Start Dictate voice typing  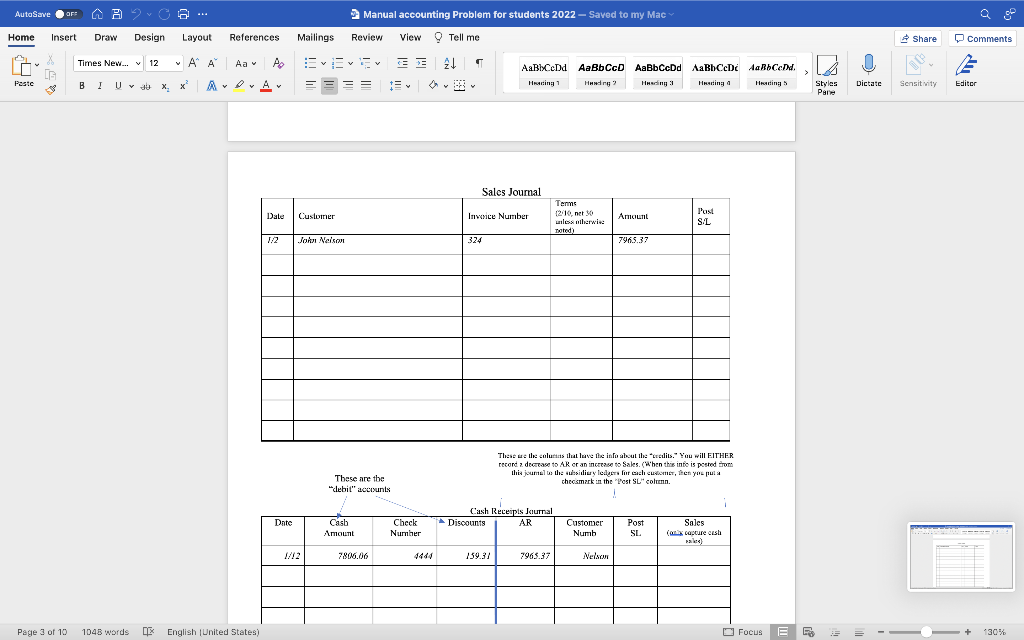(868, 70)
